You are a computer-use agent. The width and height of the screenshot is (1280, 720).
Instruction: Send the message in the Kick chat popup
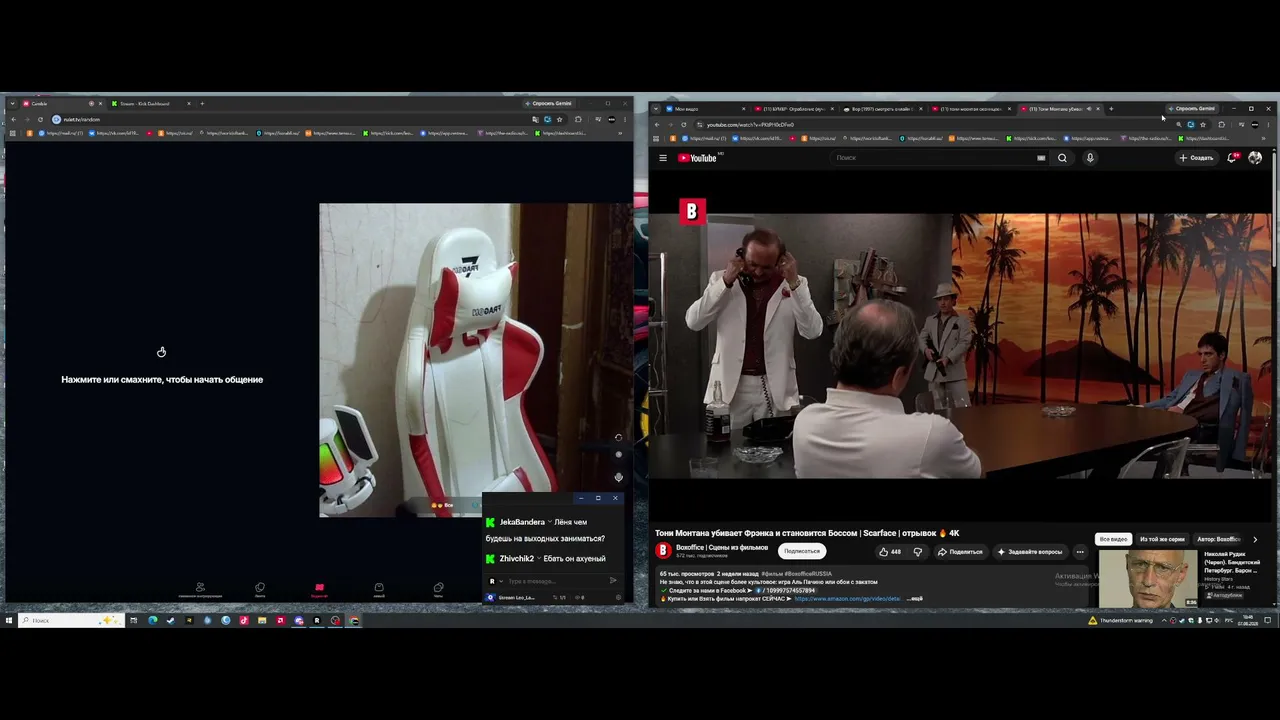tap(613, 581)
